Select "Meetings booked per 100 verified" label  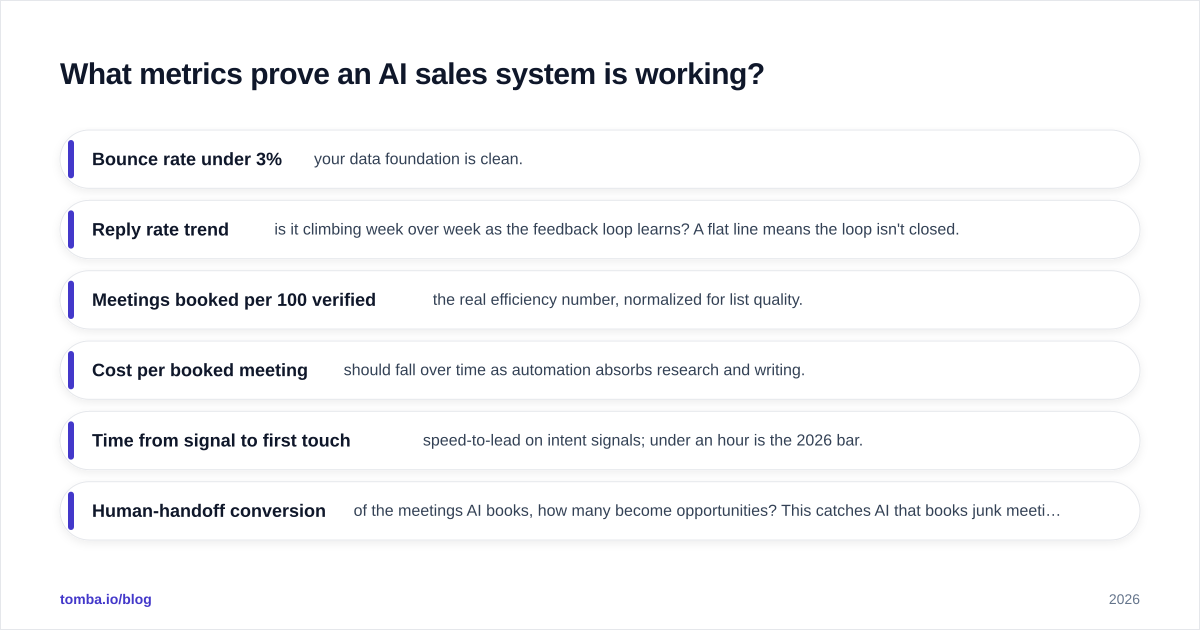pyautogui.click(x=234, y=300)
